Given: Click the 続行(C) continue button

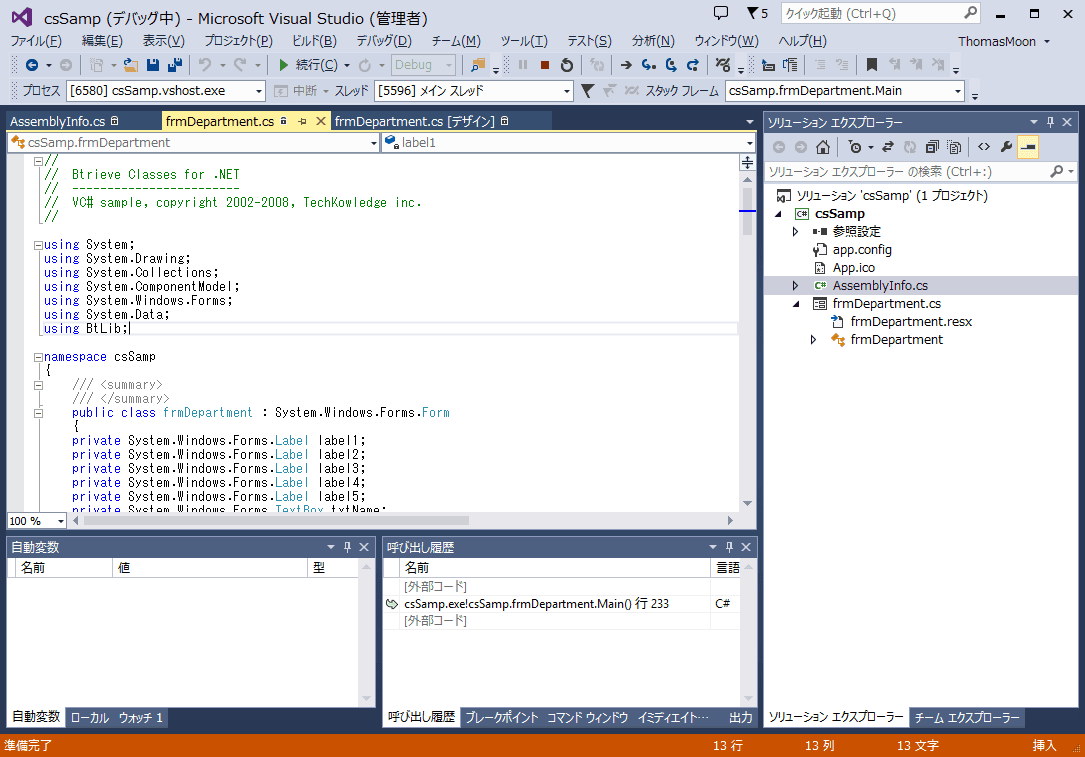Looking at the screenshot, I should pyautogui.click(x=308, y=65).
